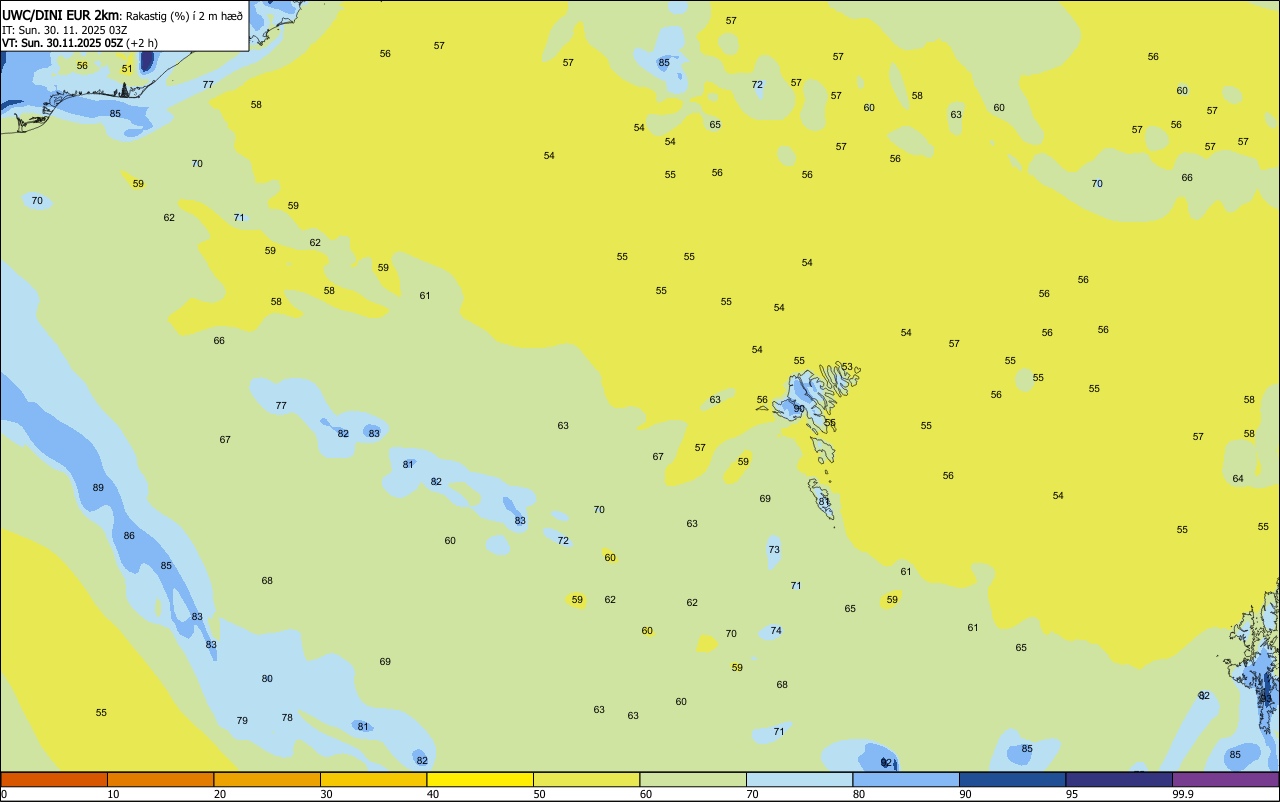This screenshot has height=802, width=1280.
Task: Click the map value 78
Action: pos(287,717)
